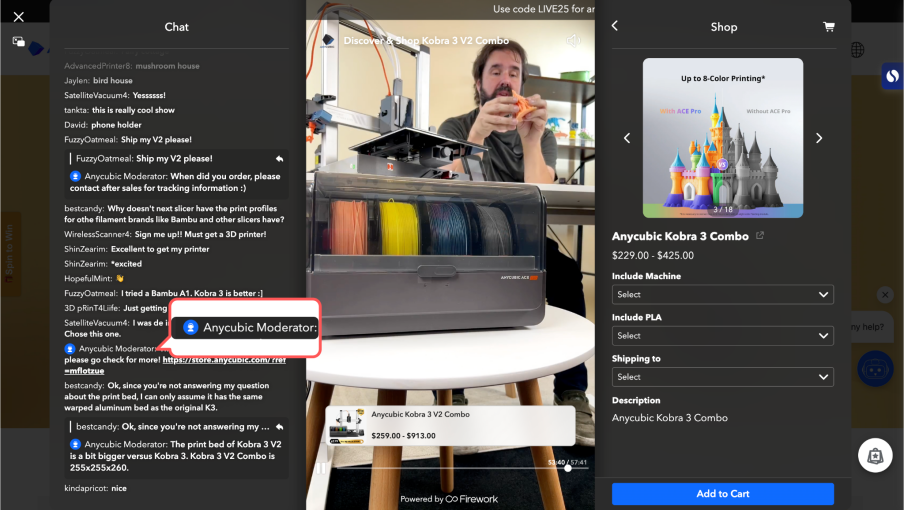The width and height of the screenshot is (904, 510).
Task: Click the Shop panel heading
Action: (724, 27)
